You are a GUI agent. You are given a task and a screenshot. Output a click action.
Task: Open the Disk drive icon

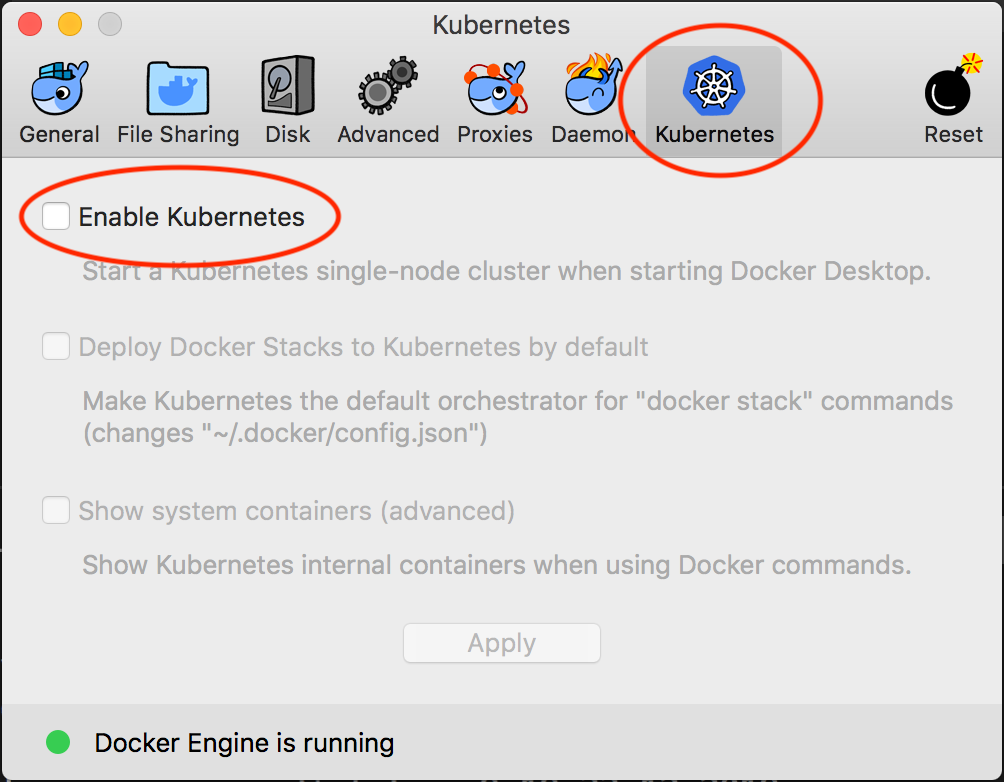tap(287, 85)
